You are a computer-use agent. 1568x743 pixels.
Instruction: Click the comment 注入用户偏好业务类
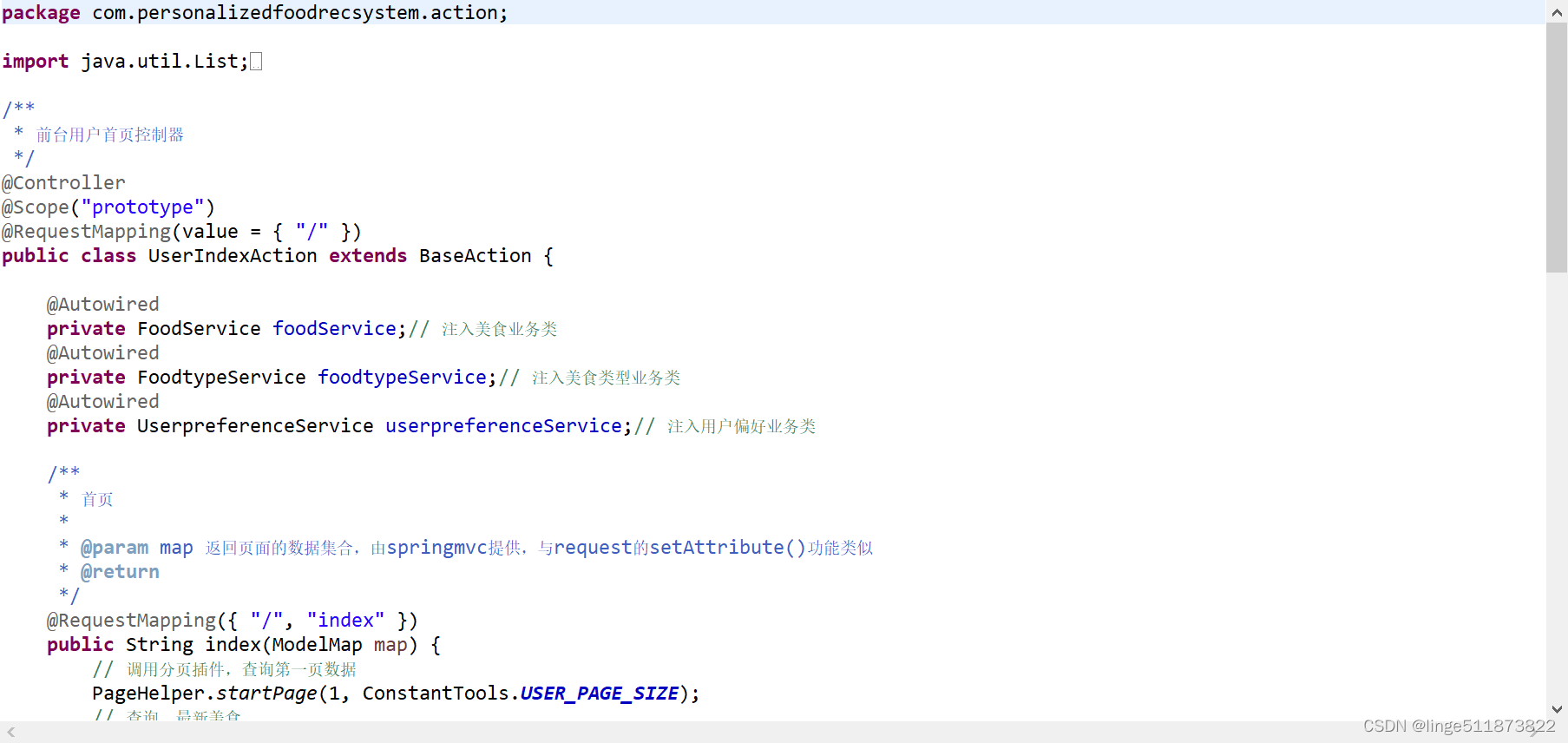point(742,426)
